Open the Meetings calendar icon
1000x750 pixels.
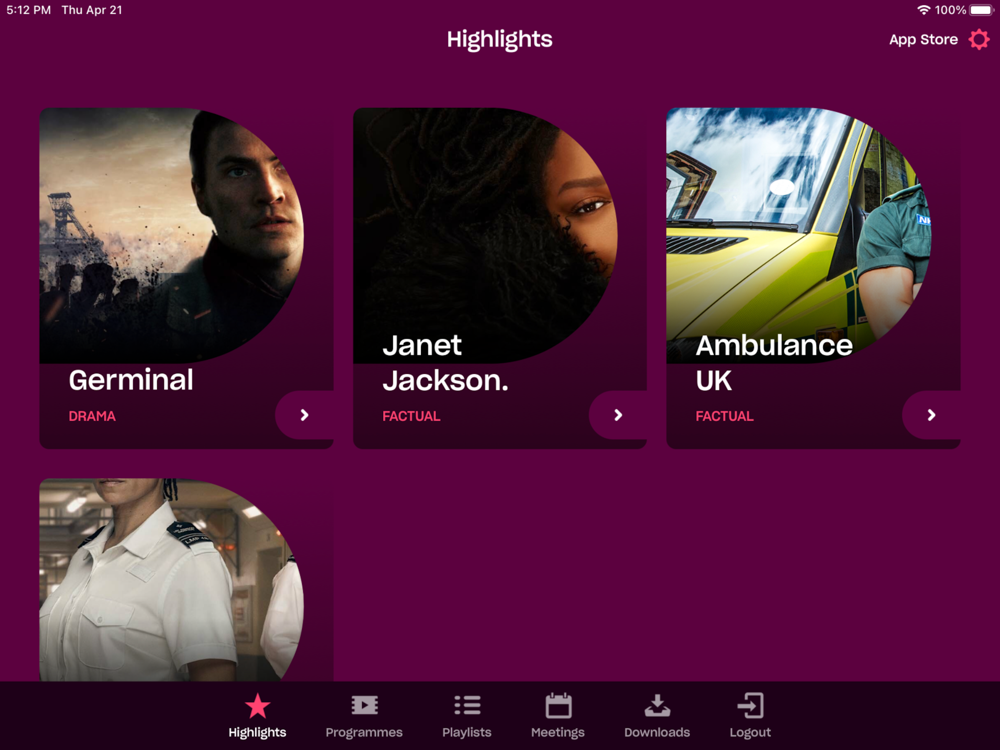pos(558,705)
